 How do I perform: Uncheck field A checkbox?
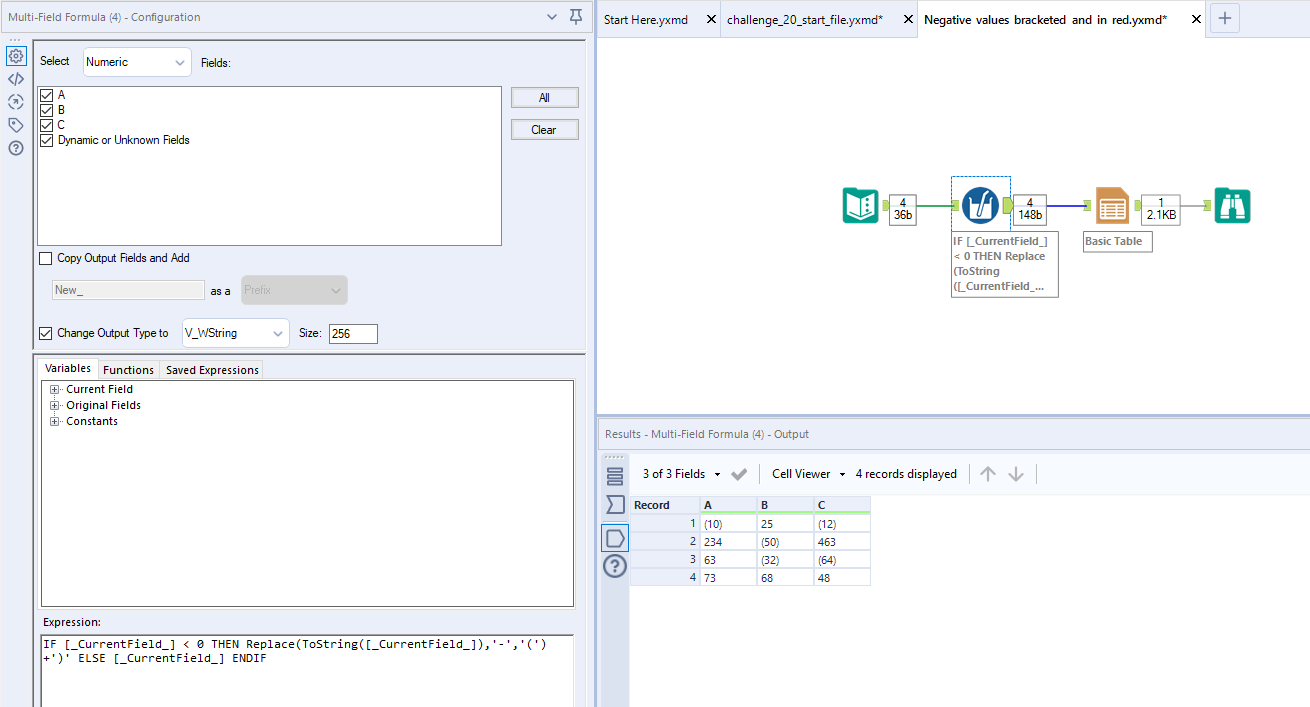(x=46, y=95)
